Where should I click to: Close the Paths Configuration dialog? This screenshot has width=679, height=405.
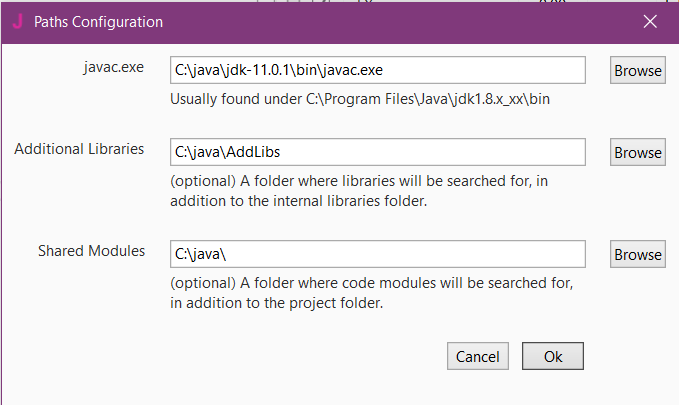[x=650, y=21]
